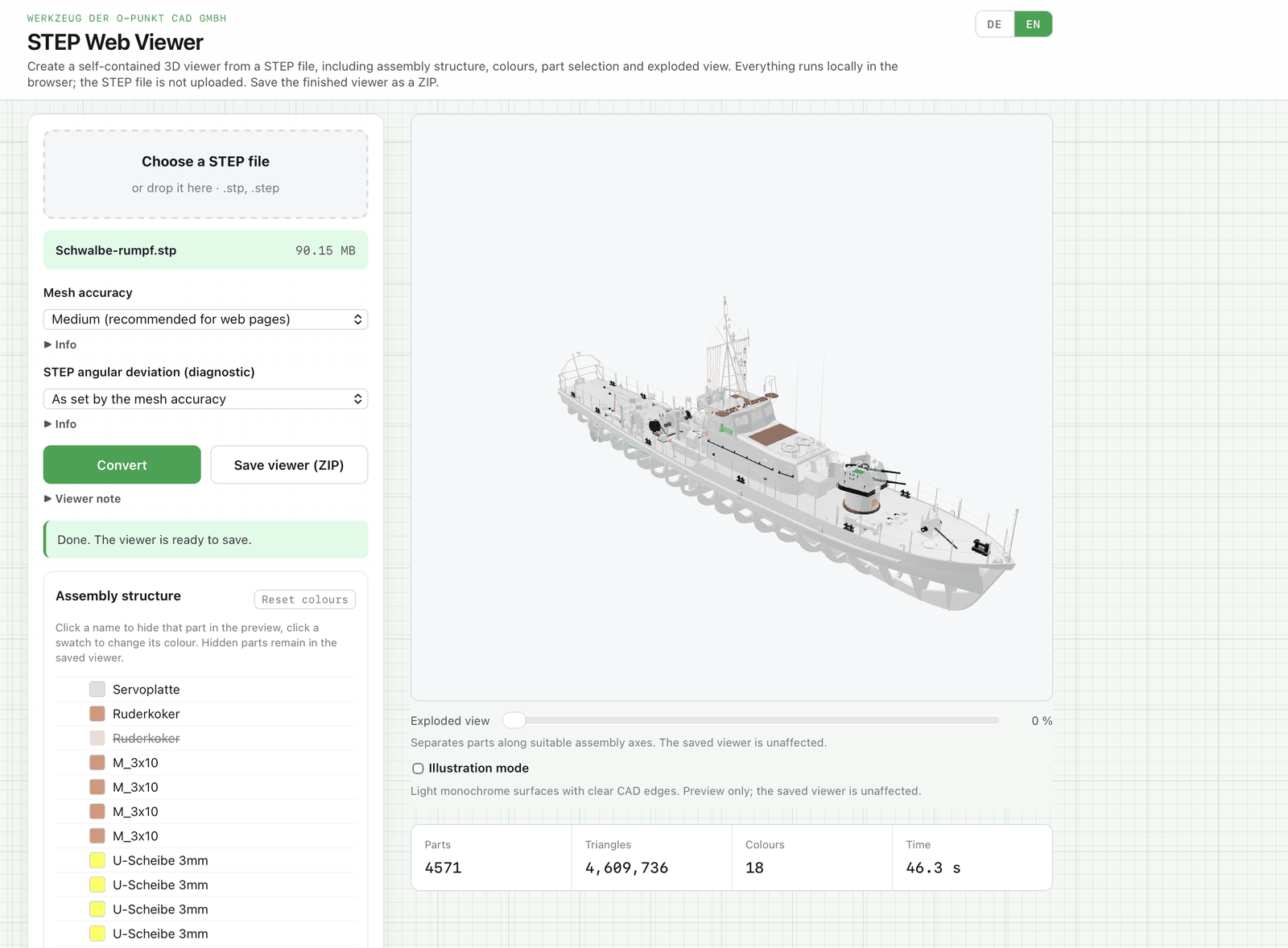Click the green Convert button
This screenshot has height=948, width=1288.
point(122,464)
